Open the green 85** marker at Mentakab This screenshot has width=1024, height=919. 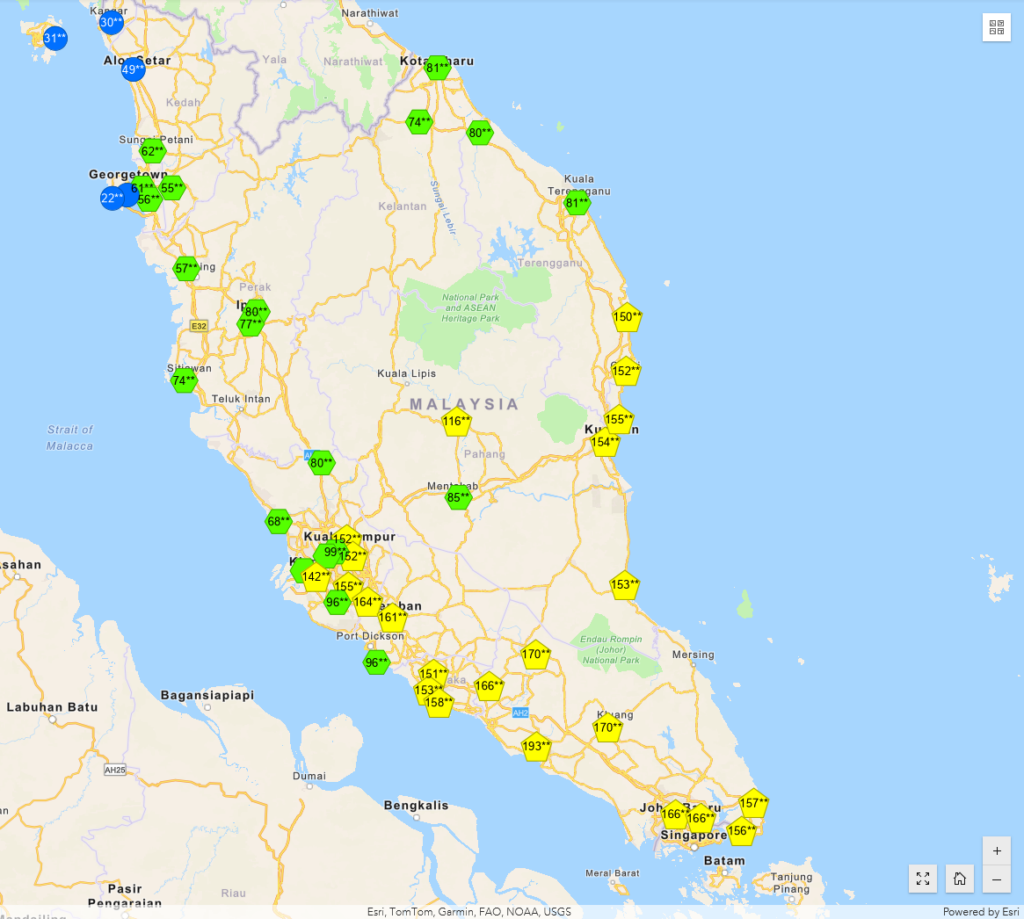(458, 497)
